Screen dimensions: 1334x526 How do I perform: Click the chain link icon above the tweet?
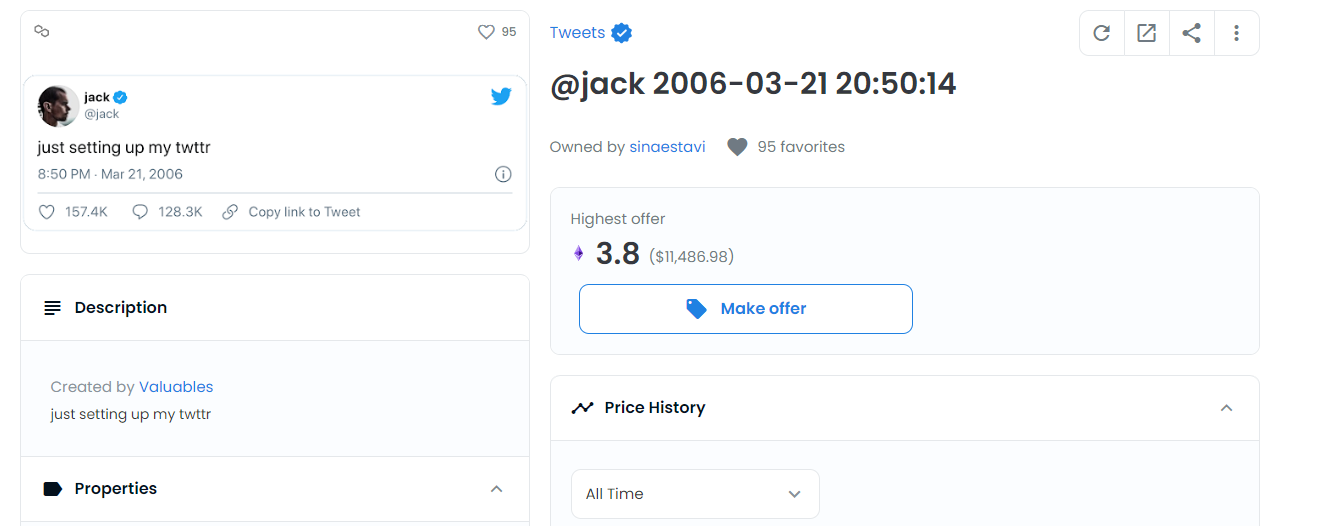click(42, 32)
